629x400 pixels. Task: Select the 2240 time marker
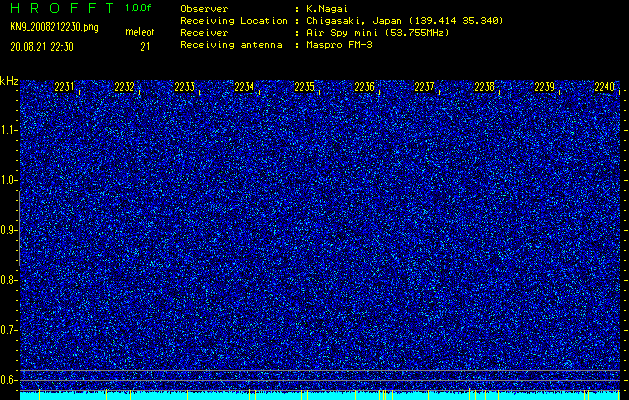tap(604, 87)
